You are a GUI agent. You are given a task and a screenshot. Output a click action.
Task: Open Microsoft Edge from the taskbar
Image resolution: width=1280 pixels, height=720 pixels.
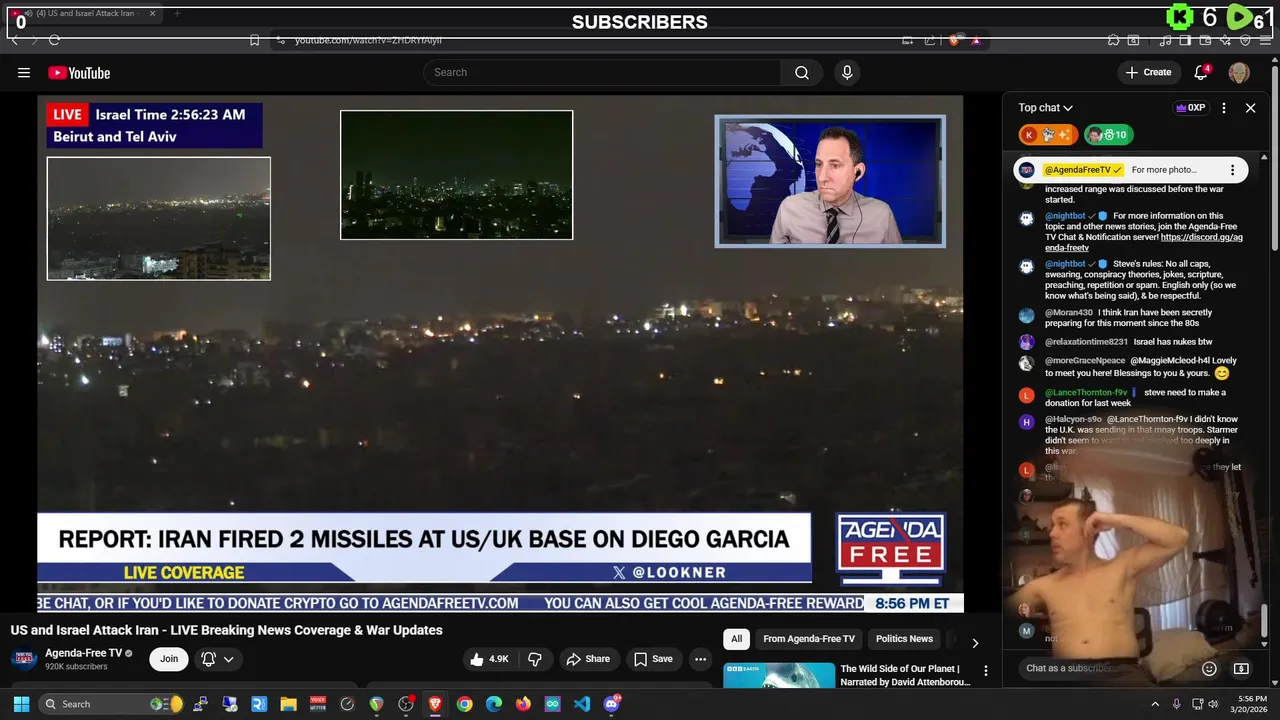pyautogui.click(x=494, y=704)
